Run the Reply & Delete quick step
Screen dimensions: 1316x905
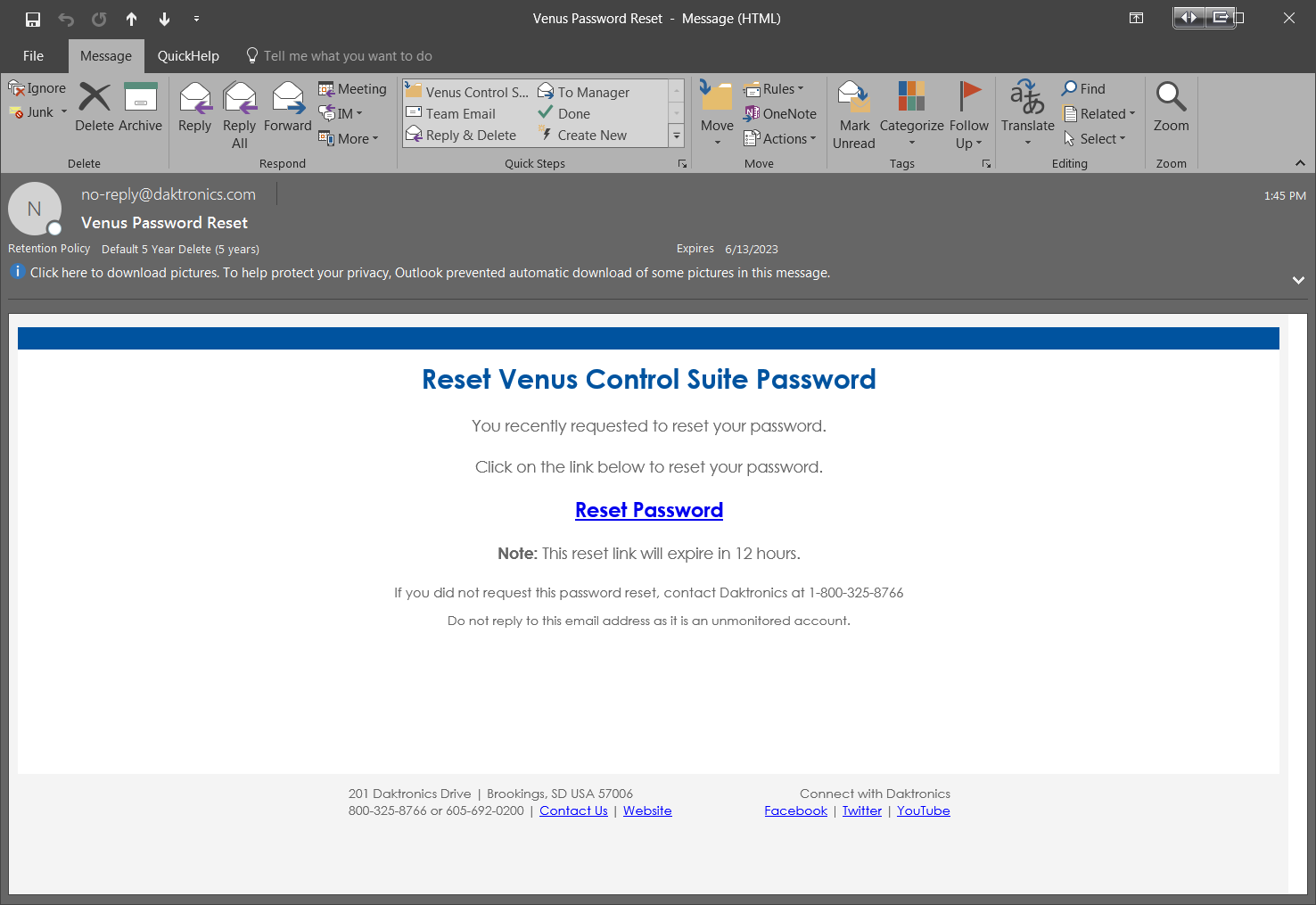tap(461, 135)
